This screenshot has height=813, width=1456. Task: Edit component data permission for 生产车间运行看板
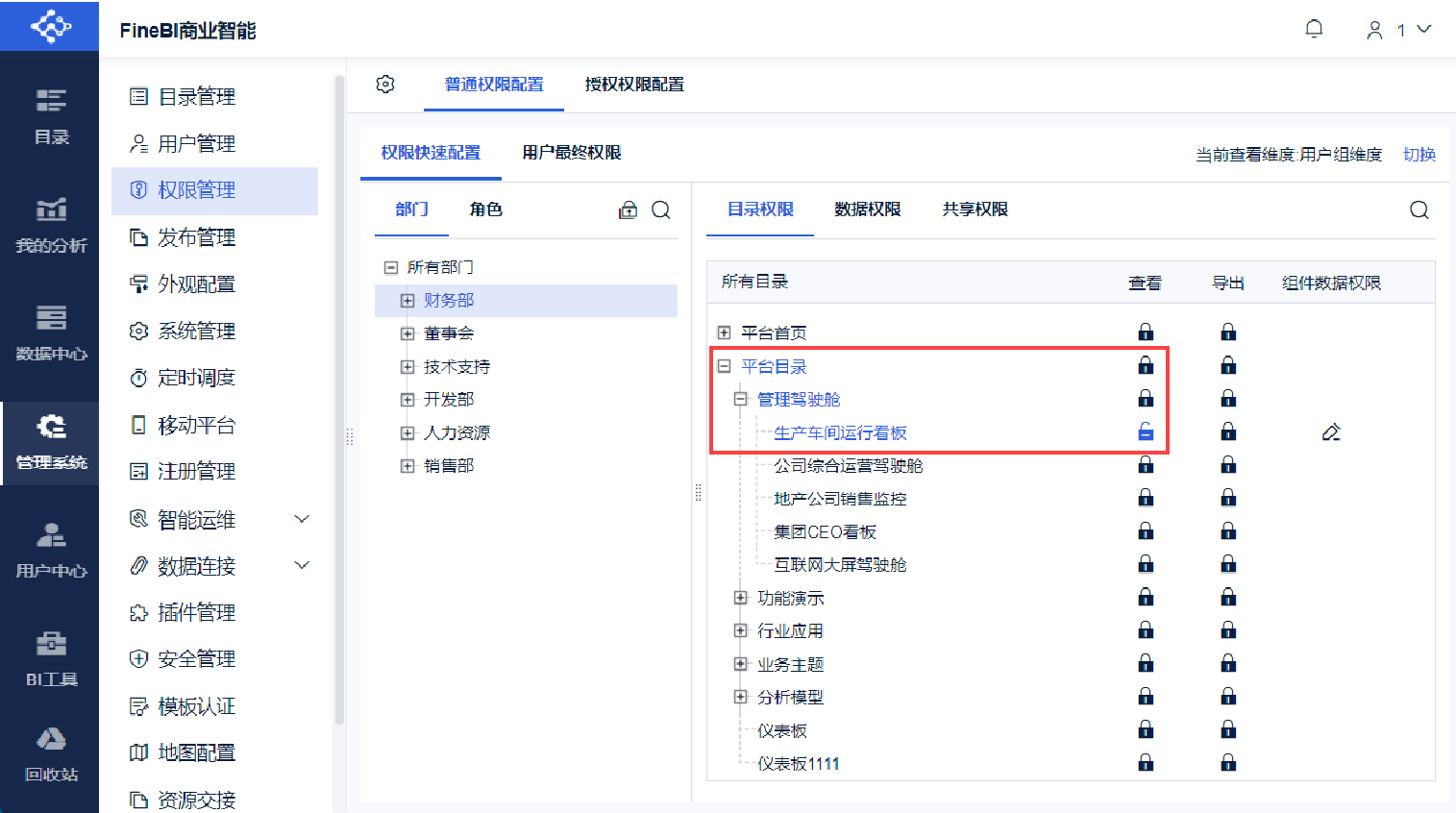point(1331,432)
